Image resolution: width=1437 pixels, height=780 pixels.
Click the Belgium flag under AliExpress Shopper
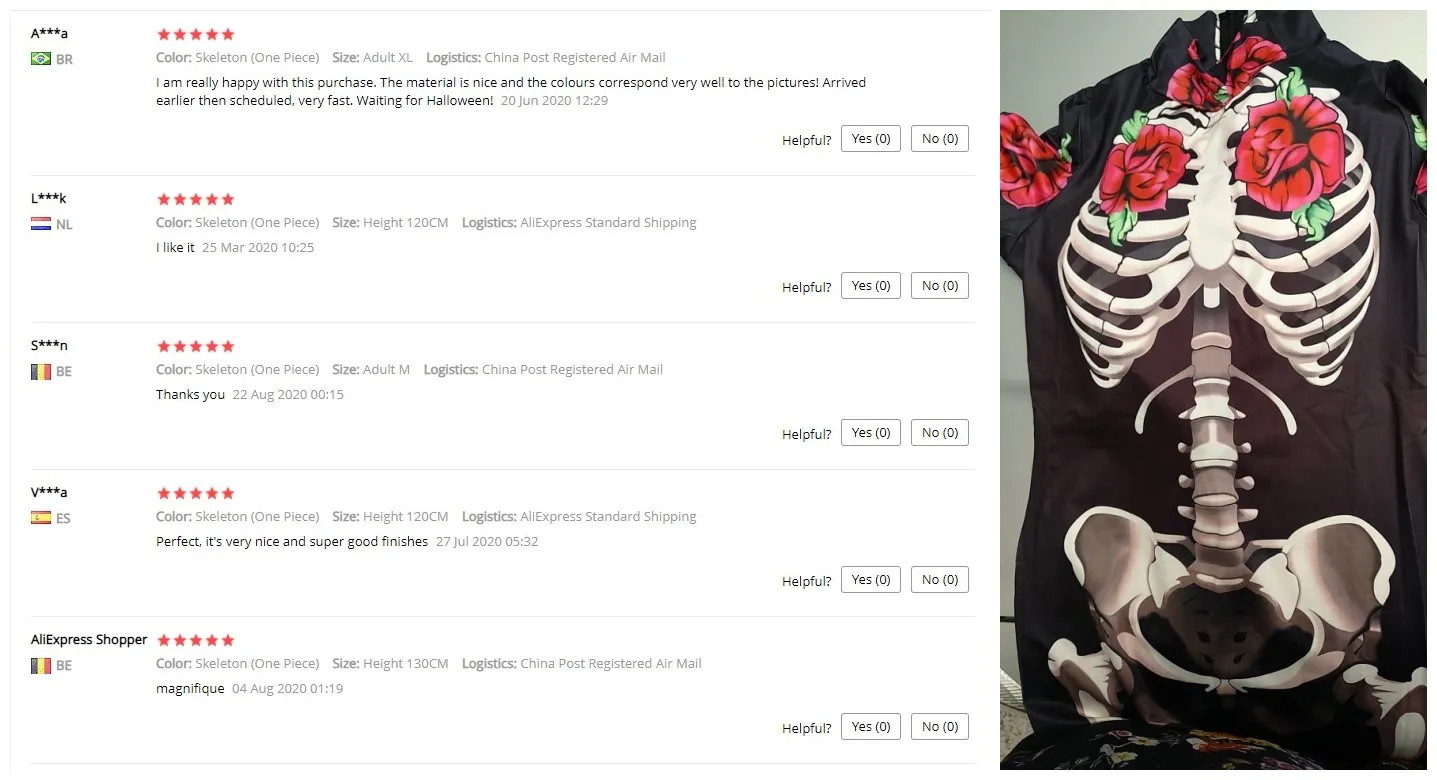[41, 665]
